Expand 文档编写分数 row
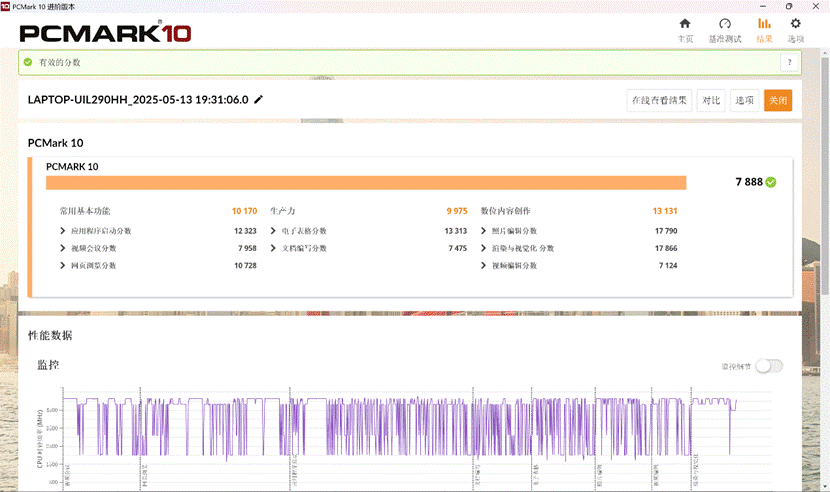Viewport: 830px width, 492px height. coord(273,248)
